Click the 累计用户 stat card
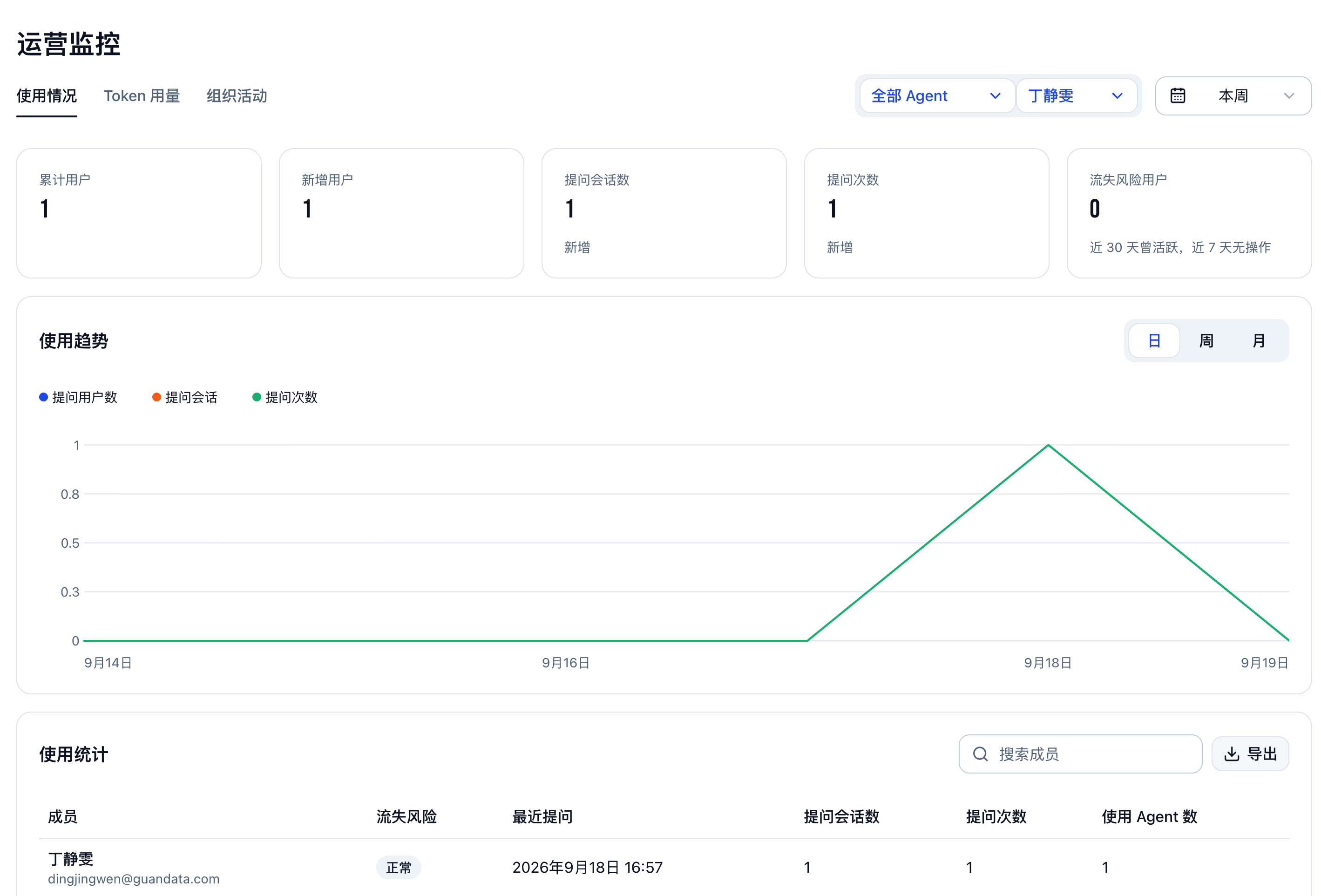Screen dimensions: 1321x896 click(x=139, y=213)
